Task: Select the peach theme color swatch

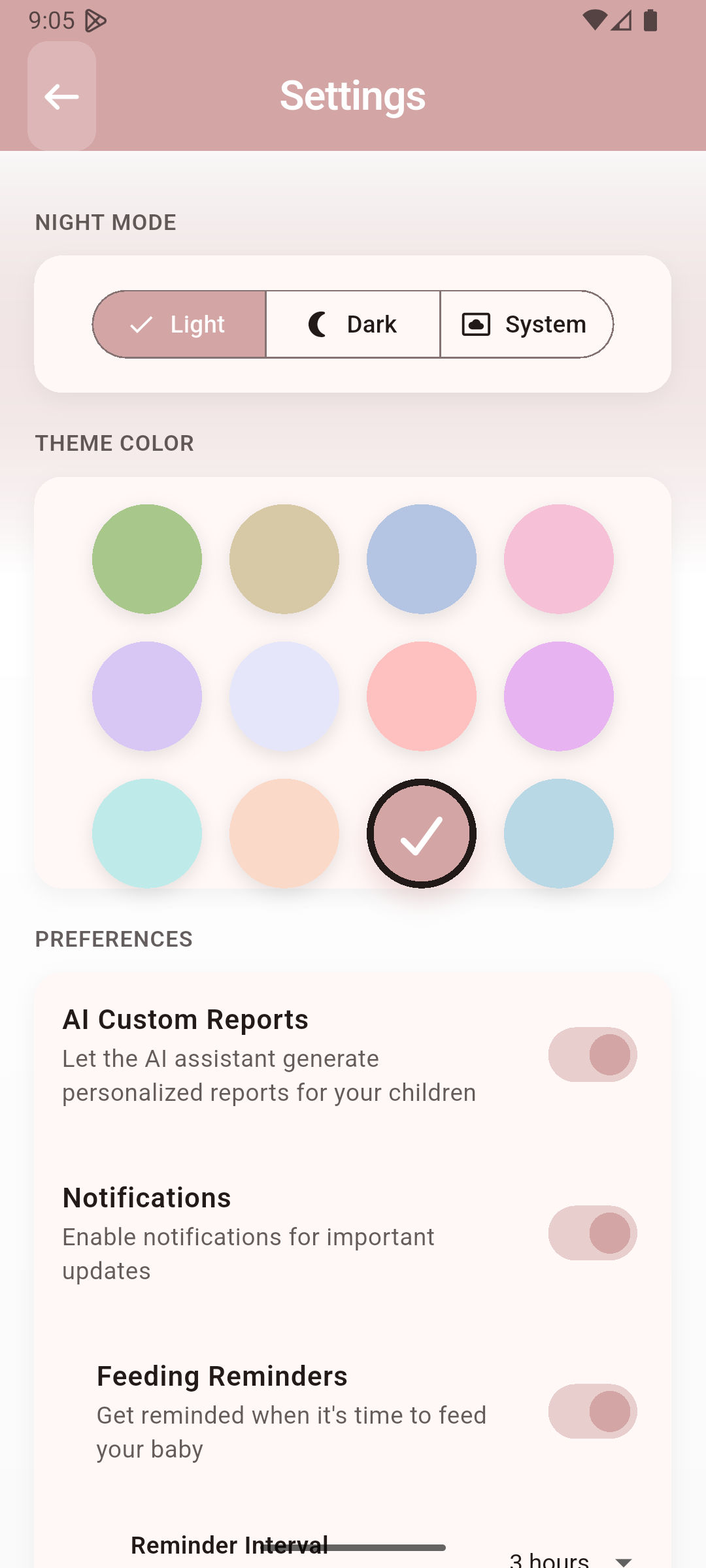Action: pos(284,833)
